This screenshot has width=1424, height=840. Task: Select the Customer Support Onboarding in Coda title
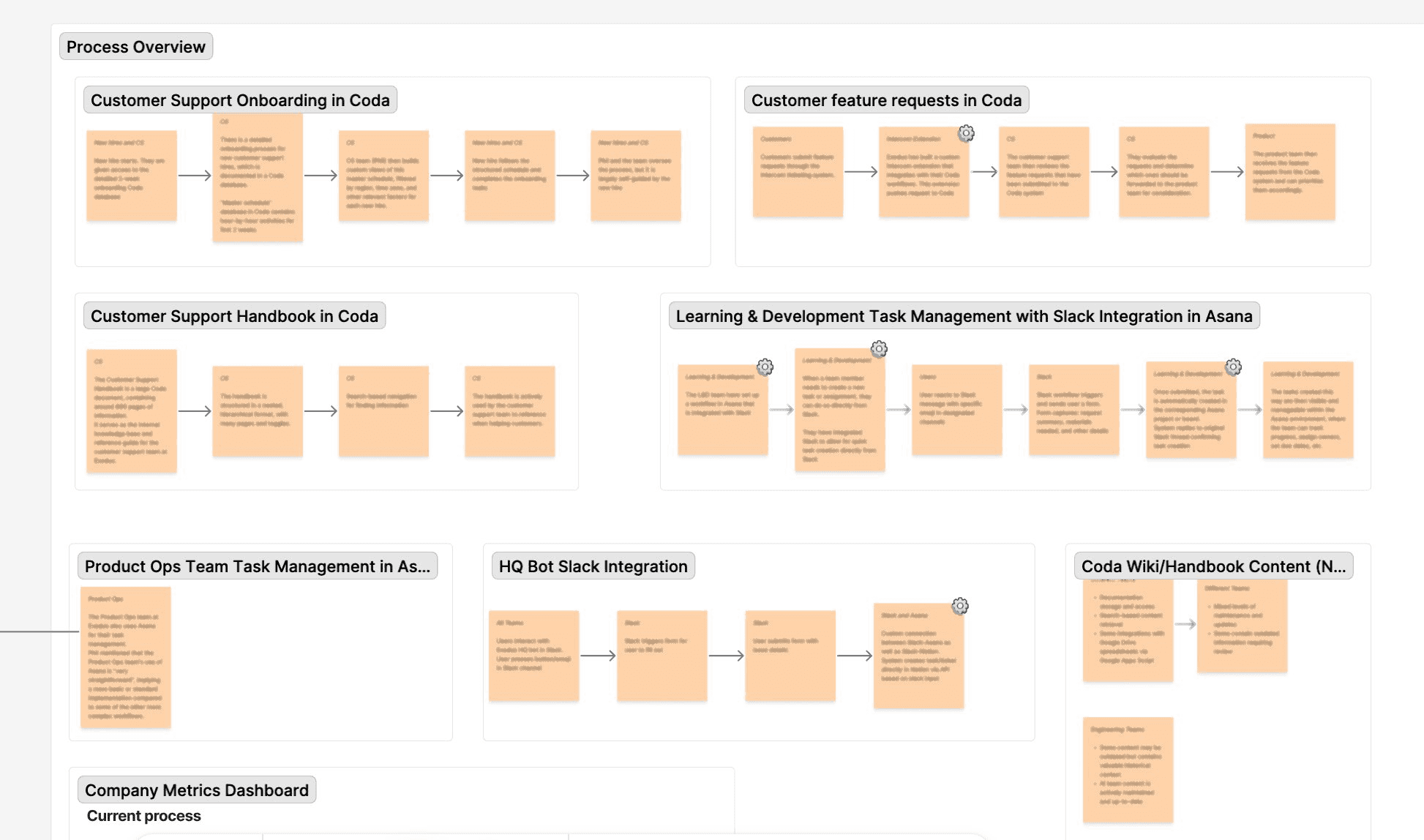240,100
